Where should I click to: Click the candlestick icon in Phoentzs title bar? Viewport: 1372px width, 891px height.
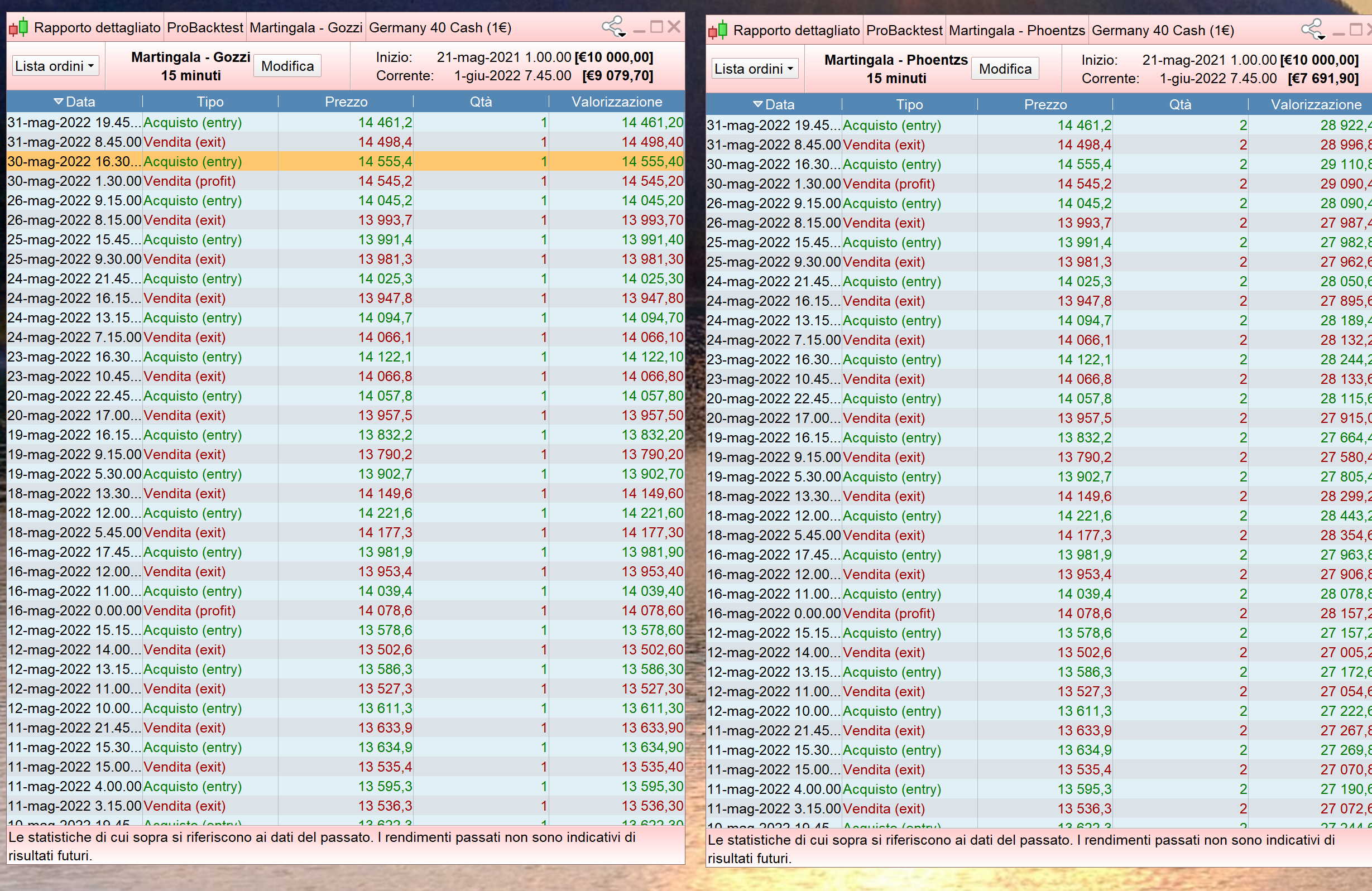pos(717,30)
